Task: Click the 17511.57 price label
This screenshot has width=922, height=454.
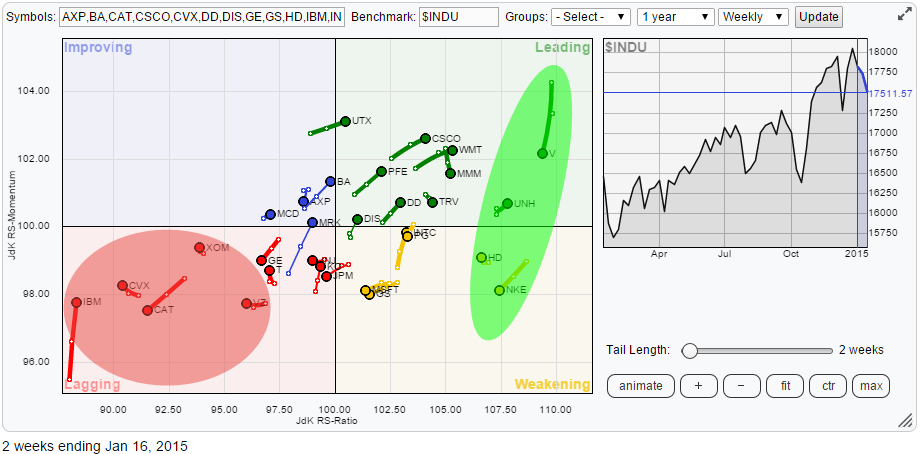Action: (x=890, y=93)
